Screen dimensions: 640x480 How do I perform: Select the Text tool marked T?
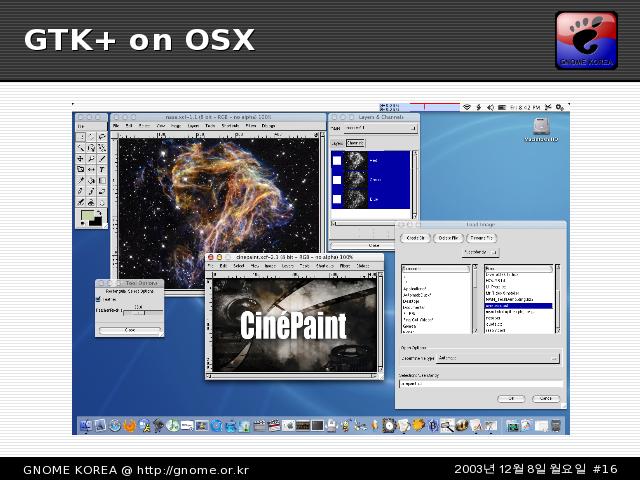(x=103, y=169)
